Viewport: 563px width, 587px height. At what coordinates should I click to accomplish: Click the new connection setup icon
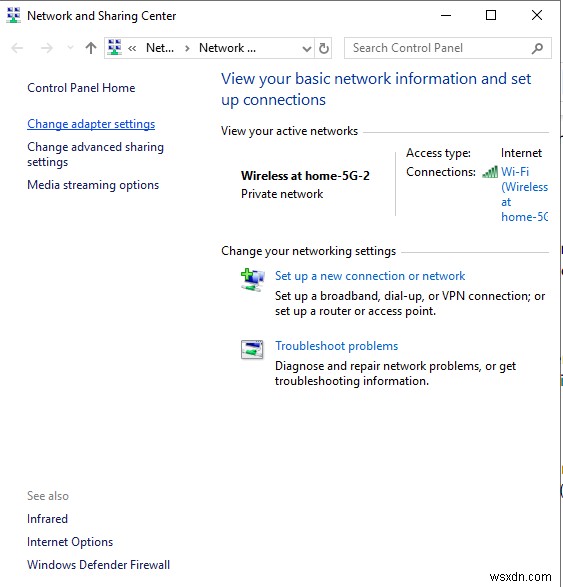[x=253, y=280]
